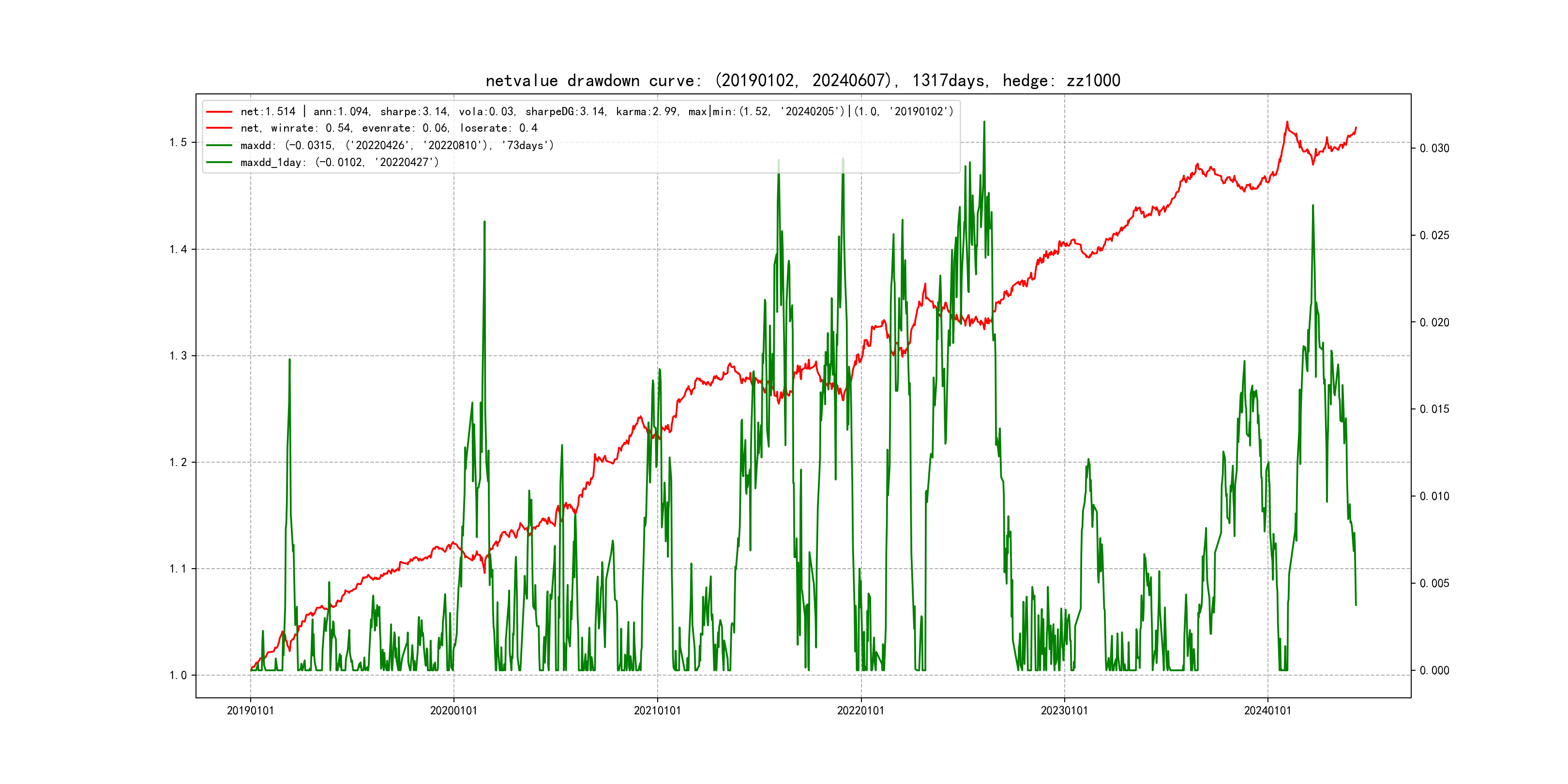Click the chart title text
This screenshot has height=784, width=1568.
[x=802, y=80]
